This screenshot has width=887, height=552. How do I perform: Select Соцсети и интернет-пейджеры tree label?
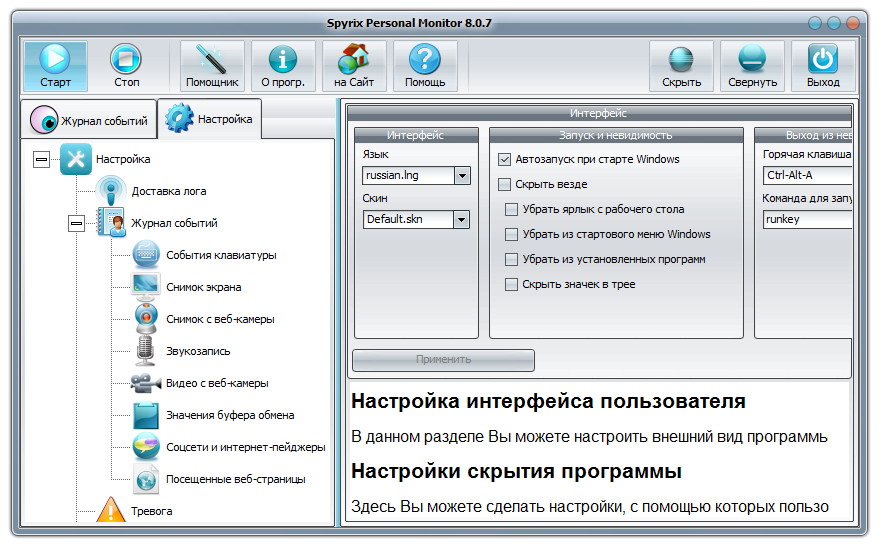click(246, 447)
